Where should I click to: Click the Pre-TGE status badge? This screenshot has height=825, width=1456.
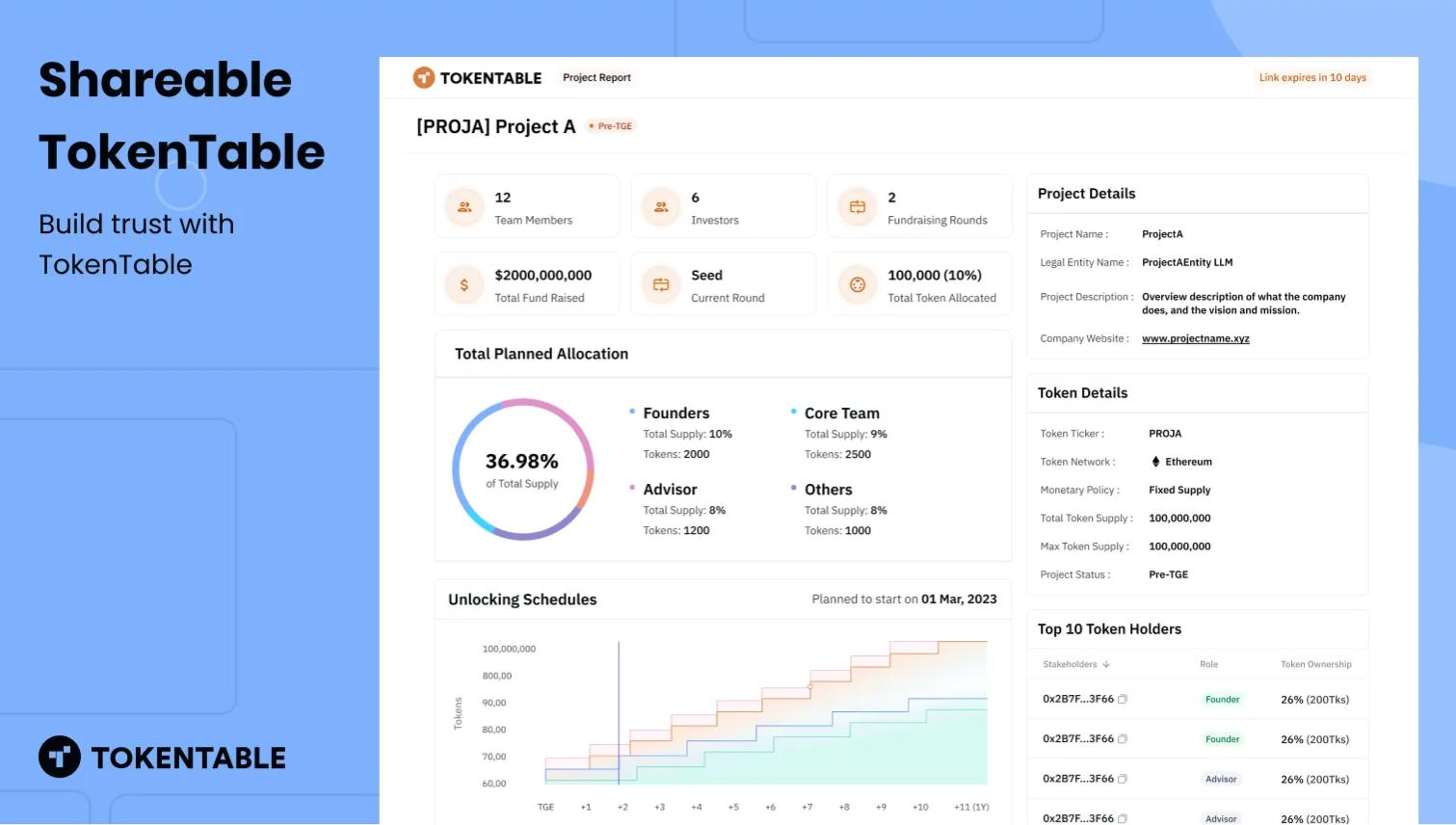[612, 126]
